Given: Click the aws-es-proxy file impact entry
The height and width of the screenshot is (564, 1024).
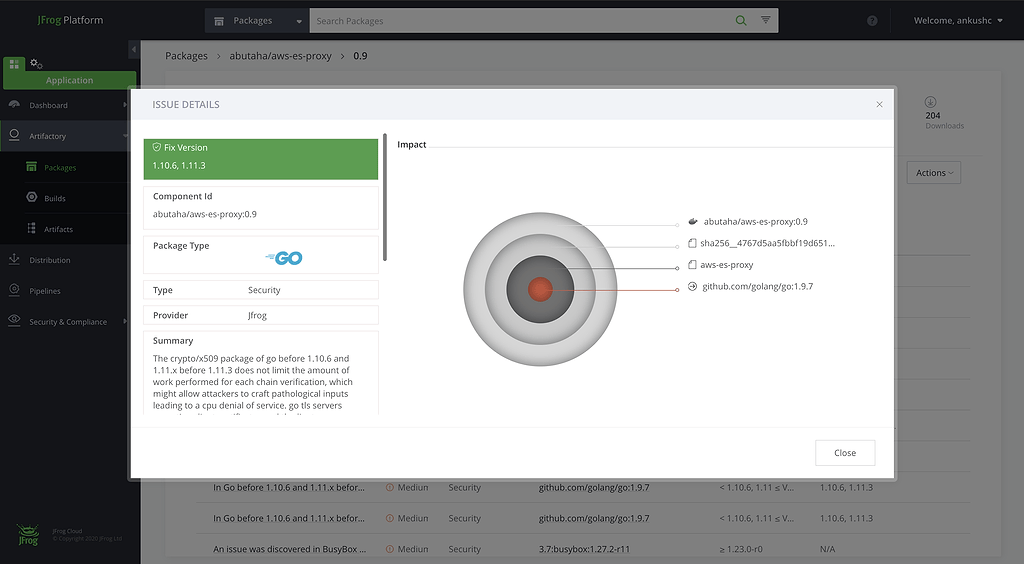Looking at the screenshot, I should 726,265.
